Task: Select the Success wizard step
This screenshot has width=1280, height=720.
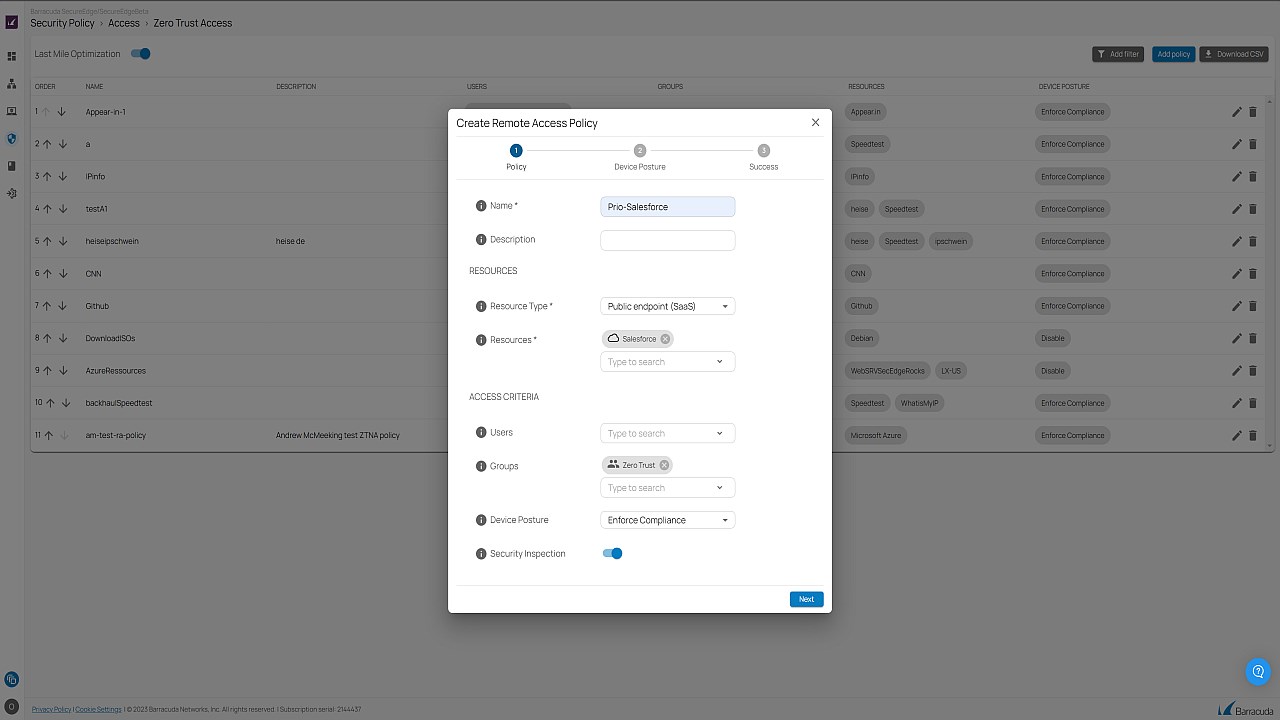Action: pyautogui.click(x=764, y=158)
